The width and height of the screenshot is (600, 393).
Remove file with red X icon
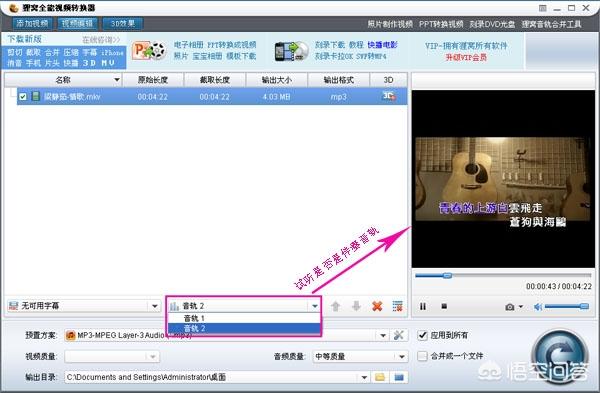pyautogui.click(x=377, y=306)
